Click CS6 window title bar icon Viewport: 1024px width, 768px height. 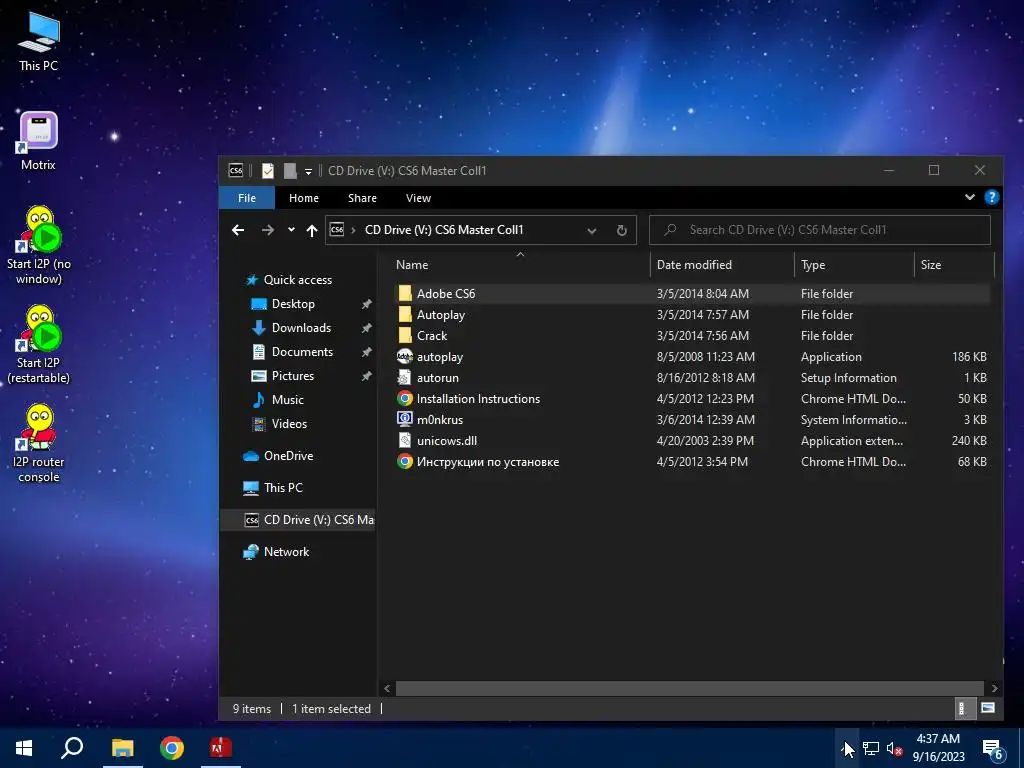pyautogui.click(x=236, y=170)
